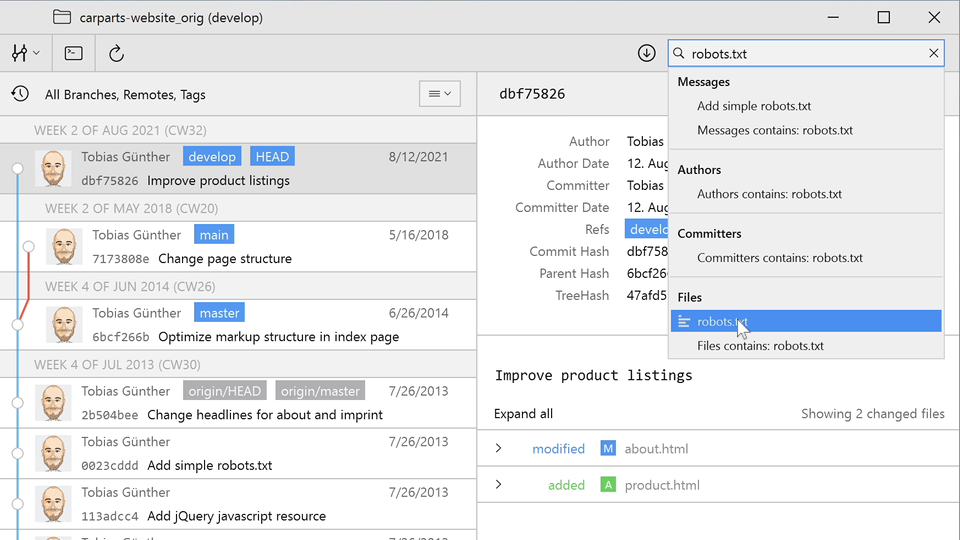
Task: Clear the search field with X
Action: (934, 54)
